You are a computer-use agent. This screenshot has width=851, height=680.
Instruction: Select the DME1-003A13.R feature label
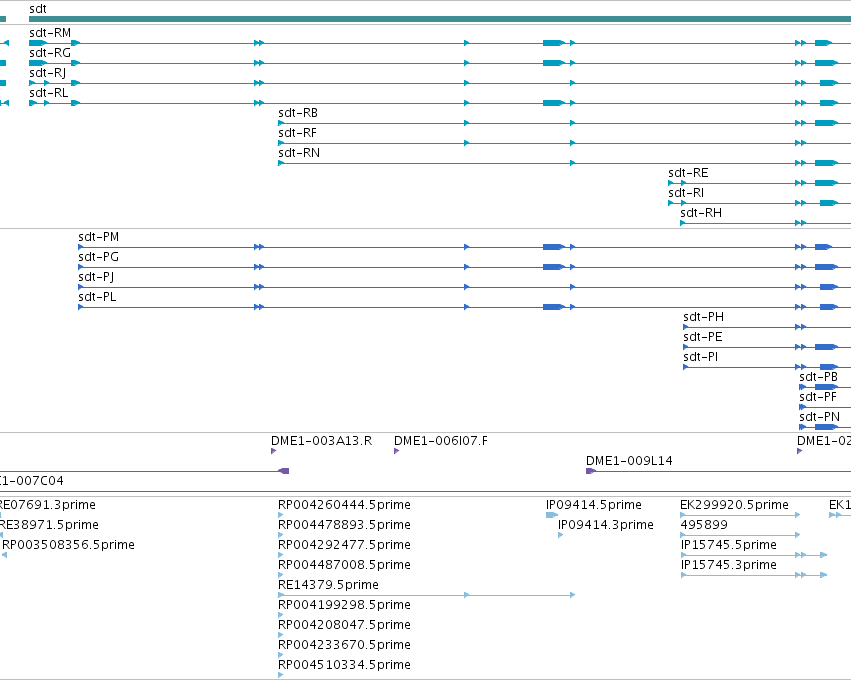[321, 441]
